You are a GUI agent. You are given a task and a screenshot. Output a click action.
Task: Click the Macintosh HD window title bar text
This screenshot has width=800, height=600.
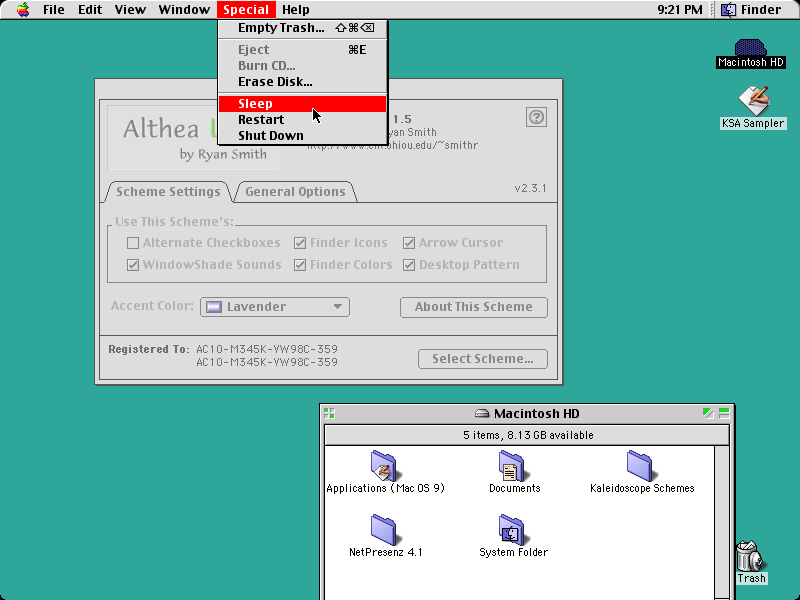click(536, 413)
